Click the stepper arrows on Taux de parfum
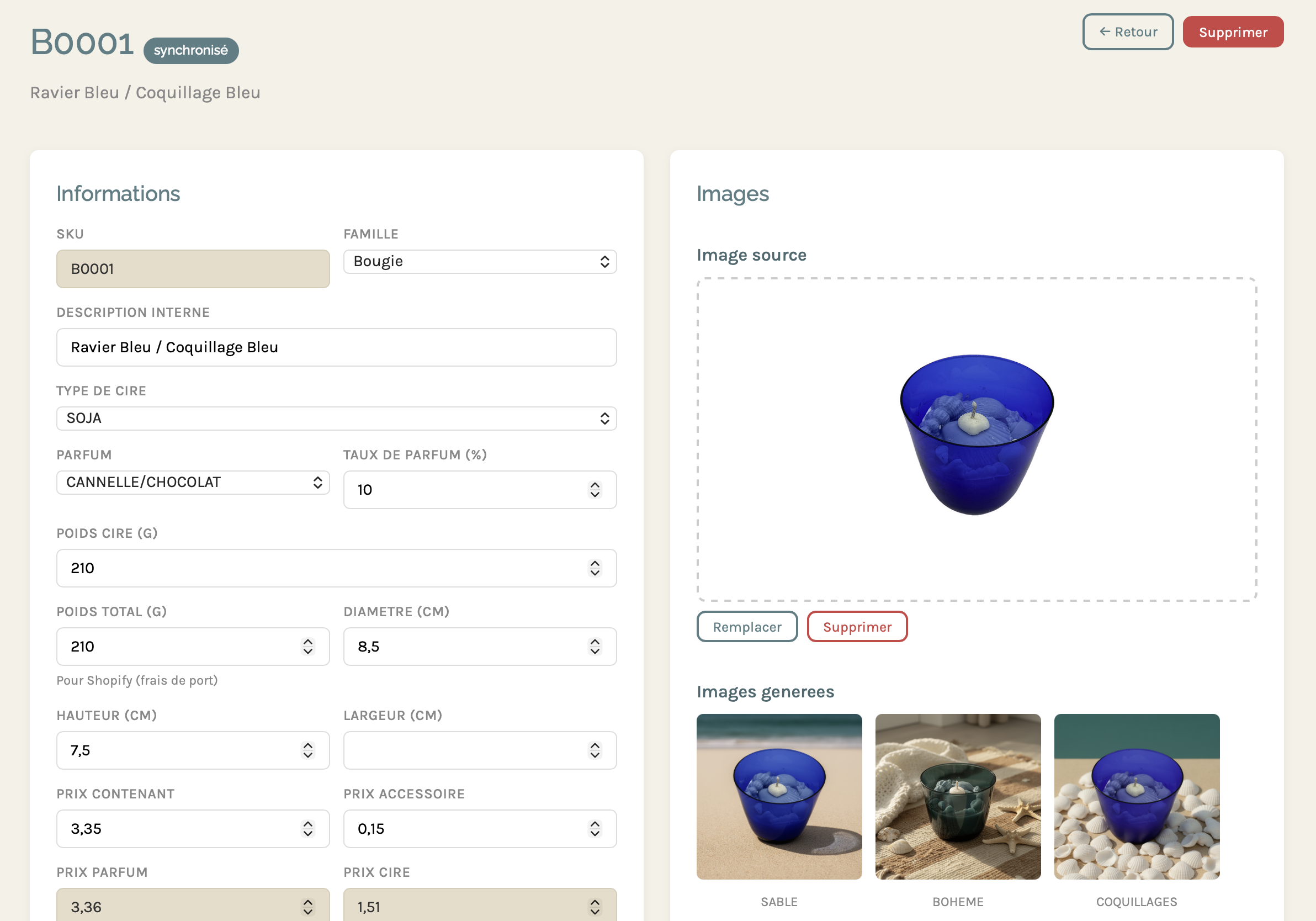The image size is (1316, 921). pos(596,490)
